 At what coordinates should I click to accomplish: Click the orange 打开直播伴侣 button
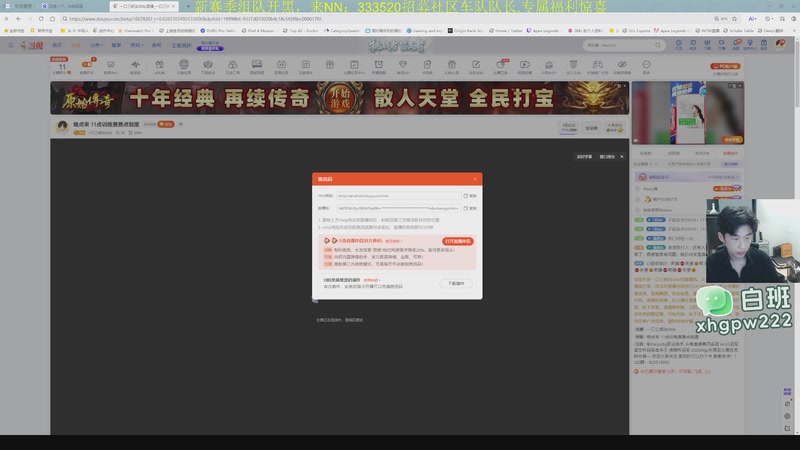(458, 241)
